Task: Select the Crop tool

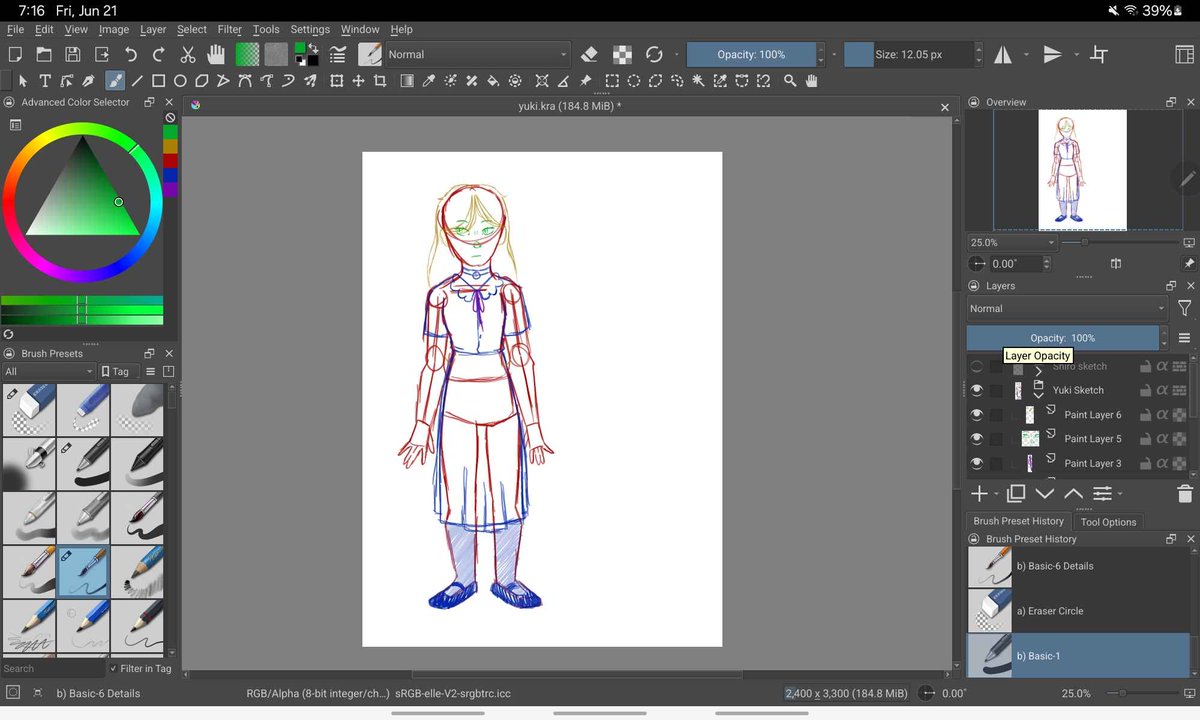Action: tap(380, 81)
